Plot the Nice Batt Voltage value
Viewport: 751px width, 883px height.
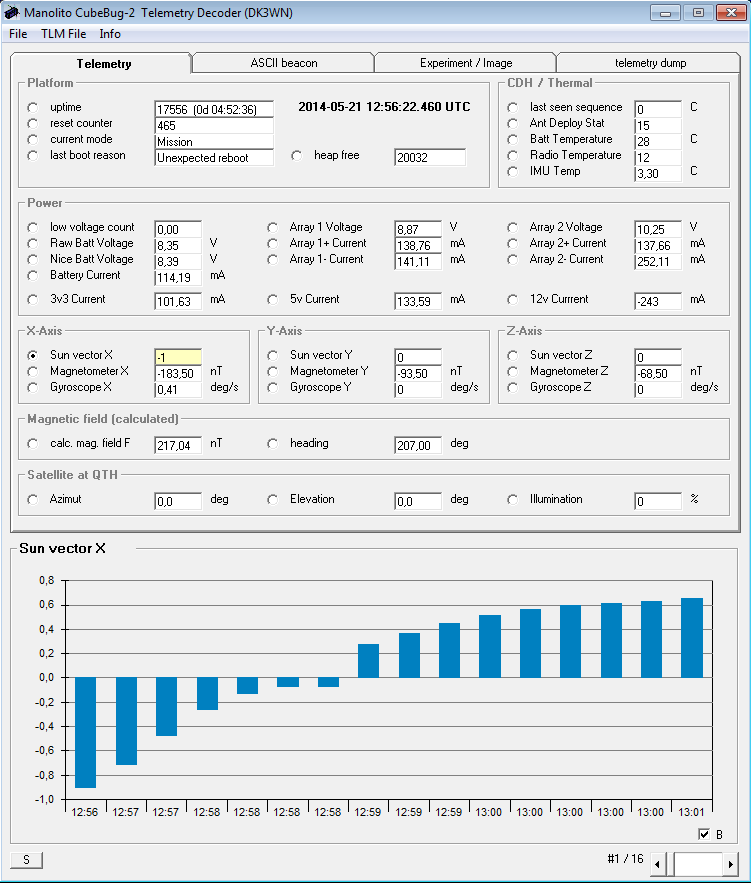33,259
